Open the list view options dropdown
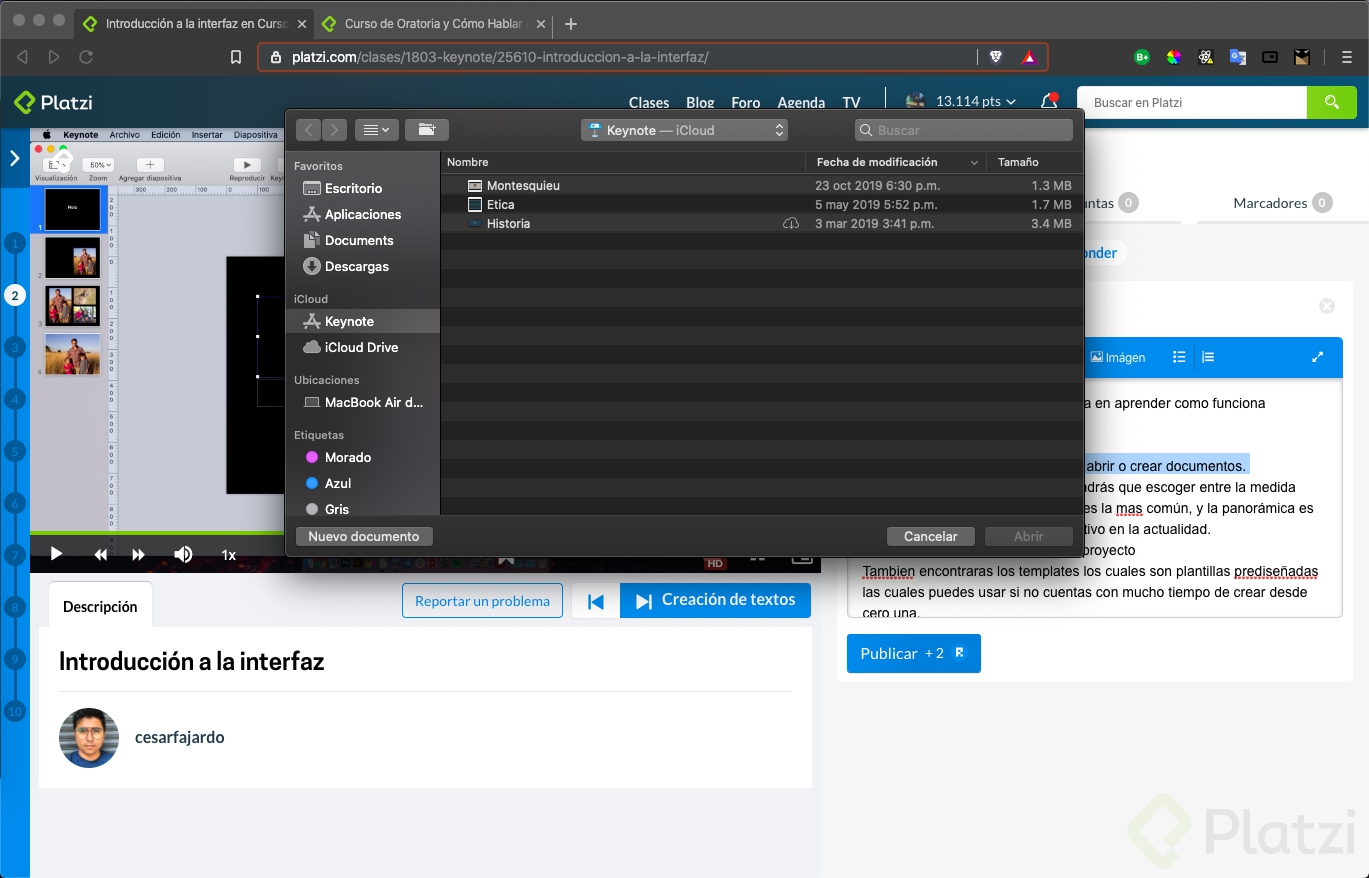 point(377,130)
